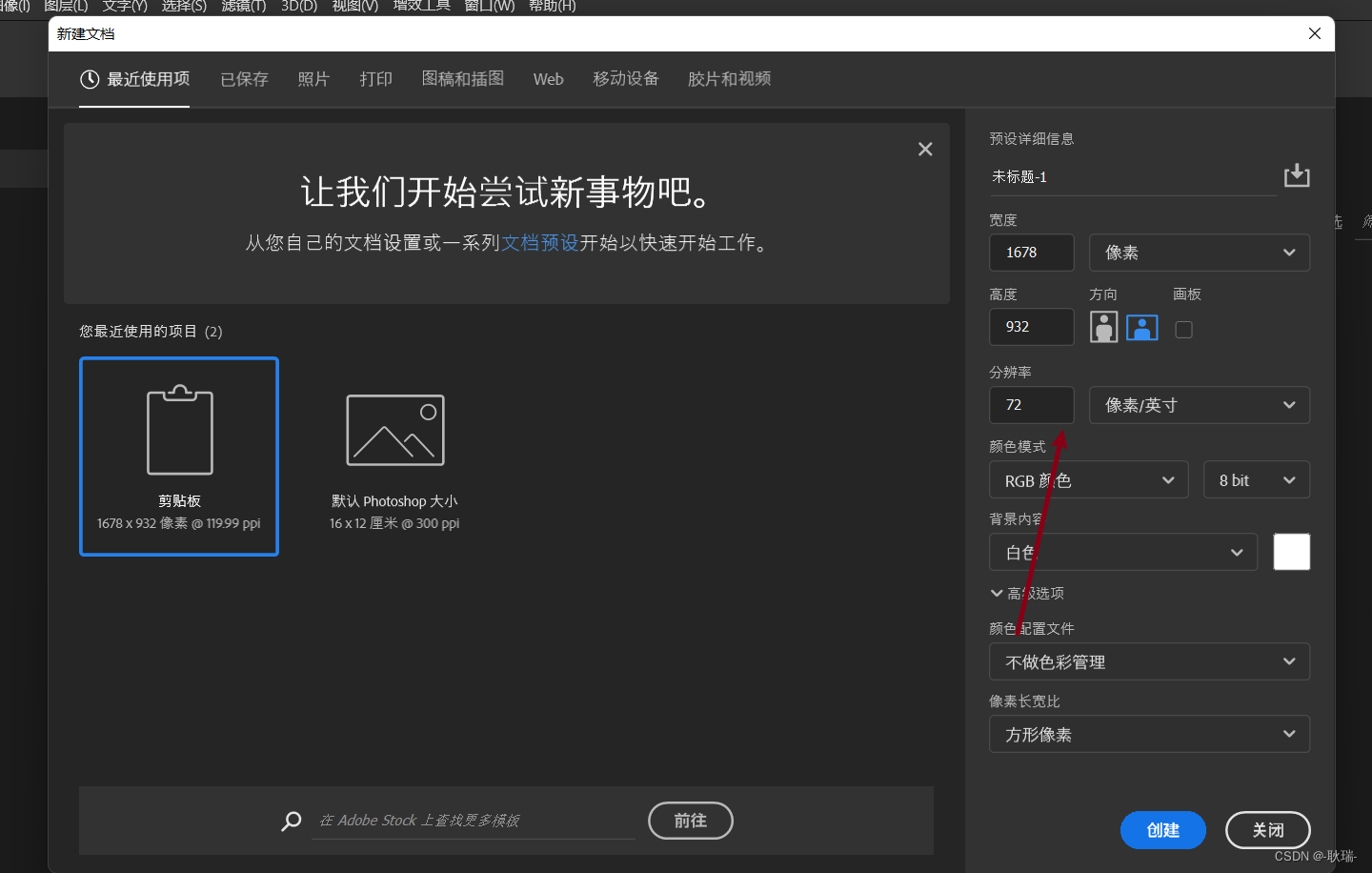Viewport: 1372px width, 873px height.
Task: Open the 不做色彩管理 color profile dropdown
Action: (1149, 660)
